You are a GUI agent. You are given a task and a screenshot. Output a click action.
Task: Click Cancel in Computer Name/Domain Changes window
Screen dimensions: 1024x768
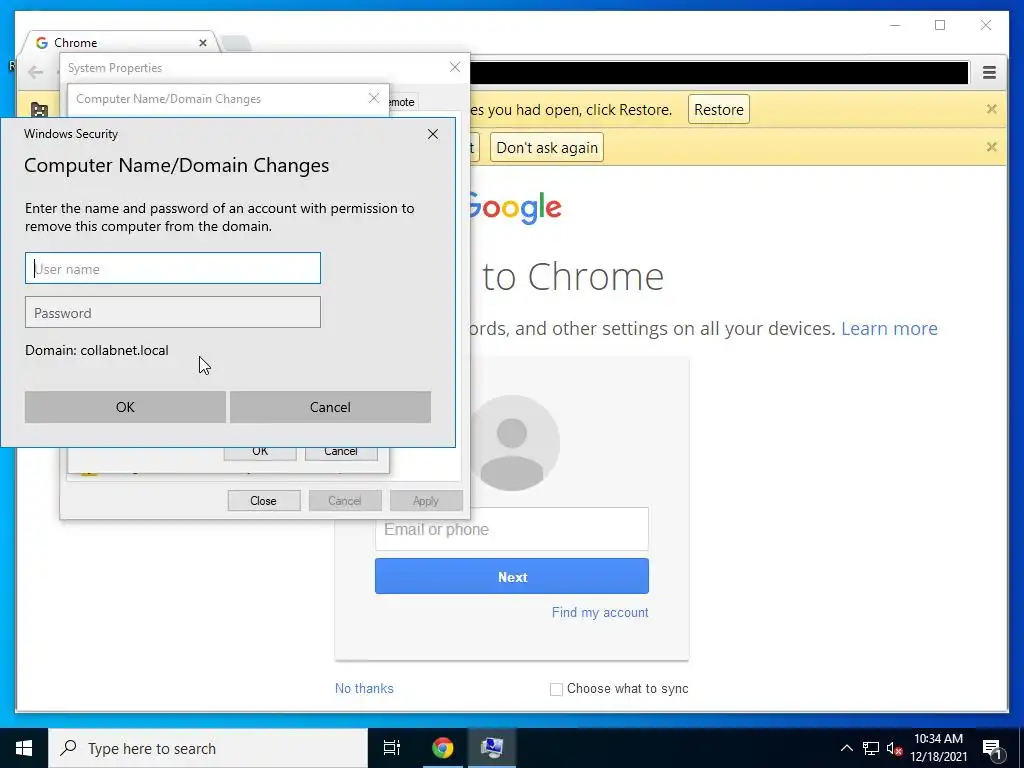(341, 452)
